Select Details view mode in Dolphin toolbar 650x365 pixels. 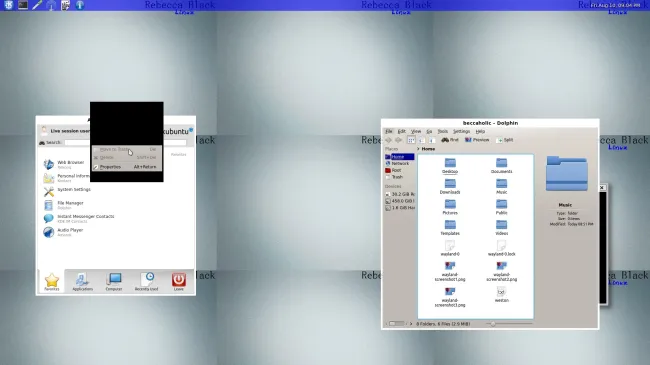[x=422, y=140]
